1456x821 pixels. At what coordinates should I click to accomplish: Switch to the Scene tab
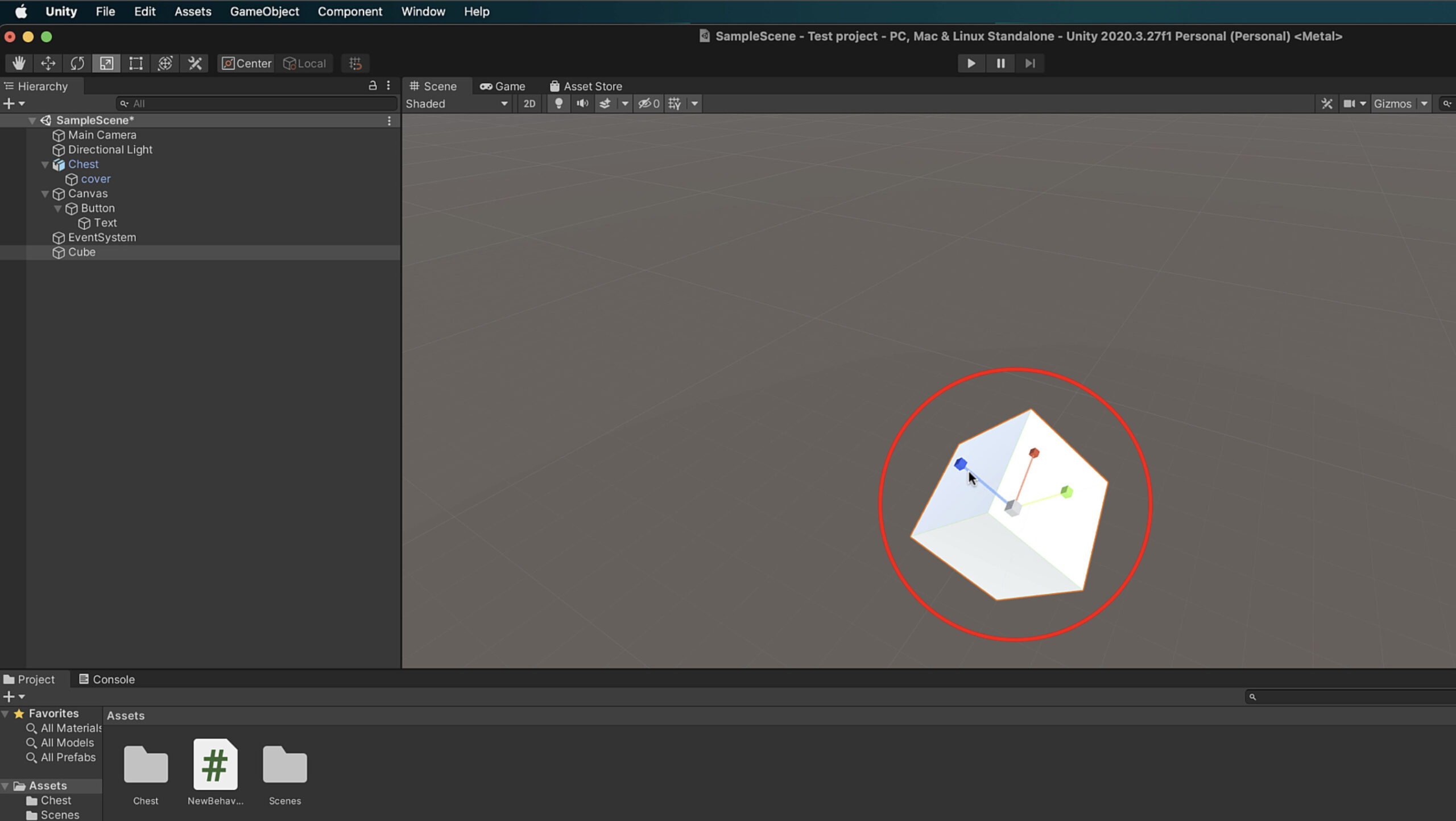pos(433,86)
